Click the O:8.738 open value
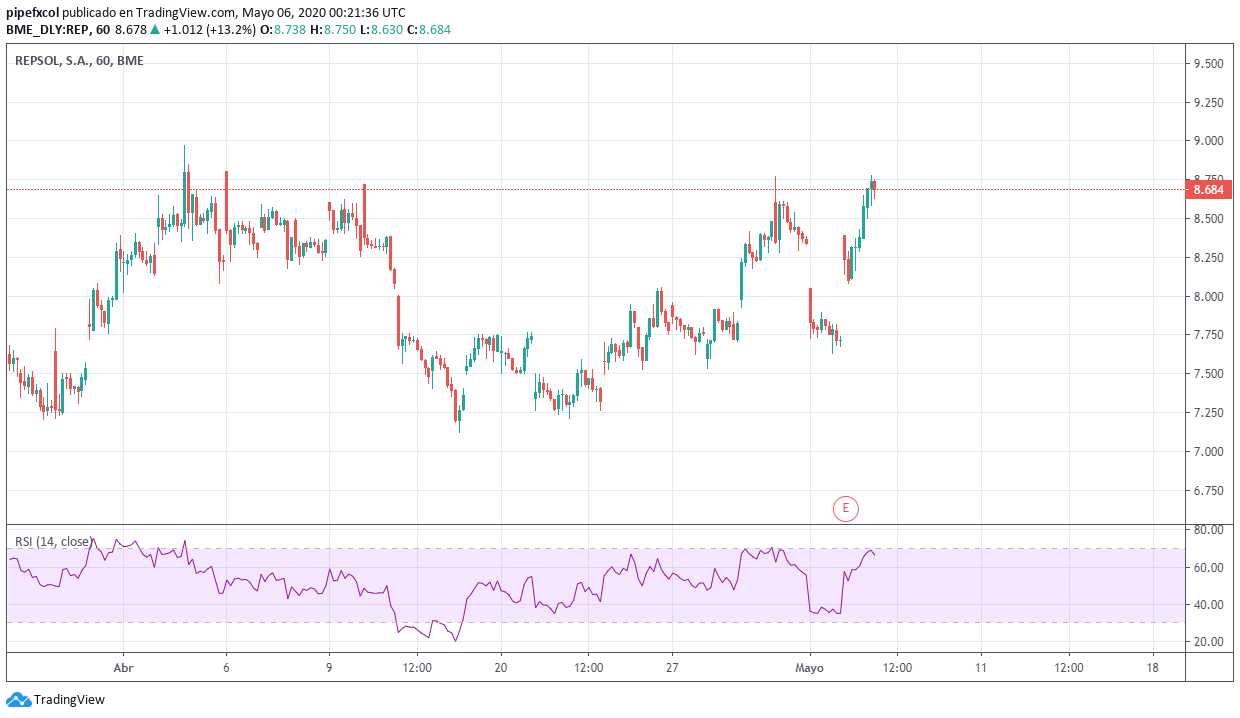Screen dimensions: 1240x718 pos(281,29)
